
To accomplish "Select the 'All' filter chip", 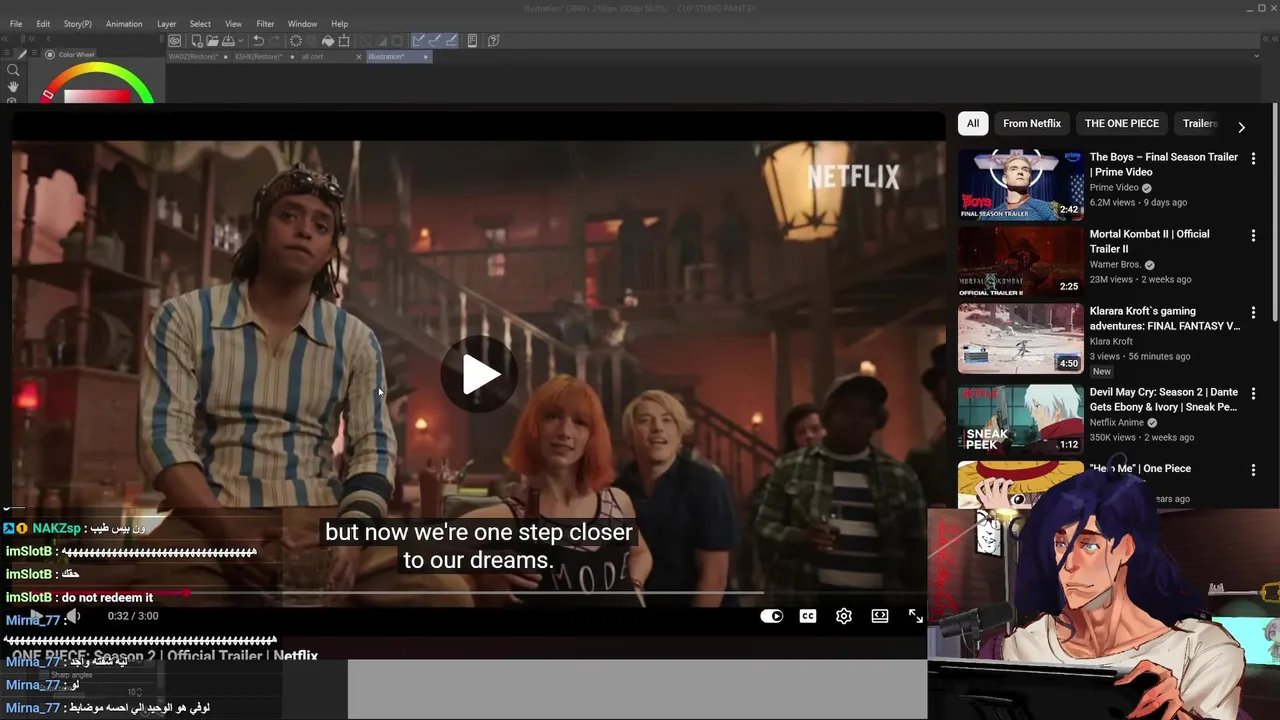I will point(972,123).
